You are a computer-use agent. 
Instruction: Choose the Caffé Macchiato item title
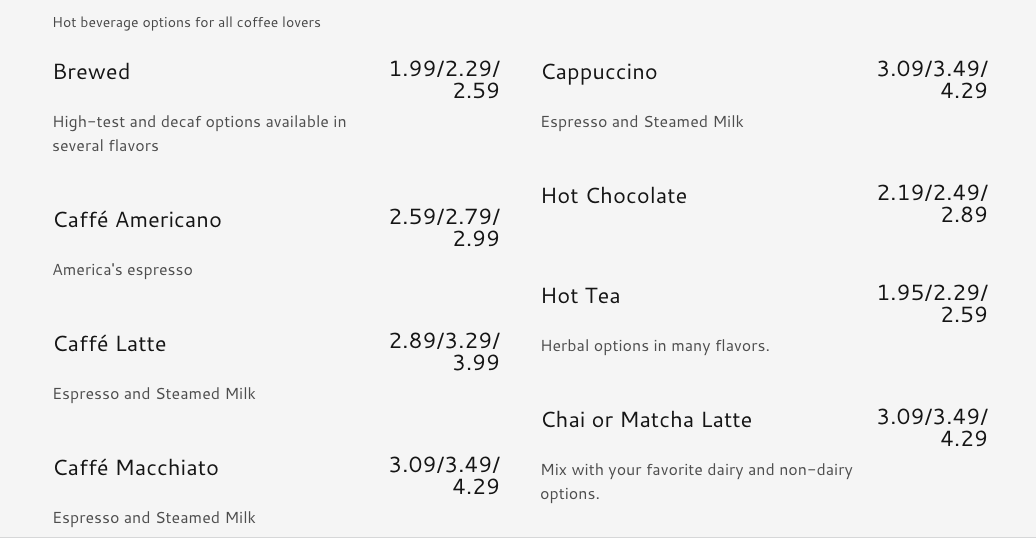pos(136,468)
